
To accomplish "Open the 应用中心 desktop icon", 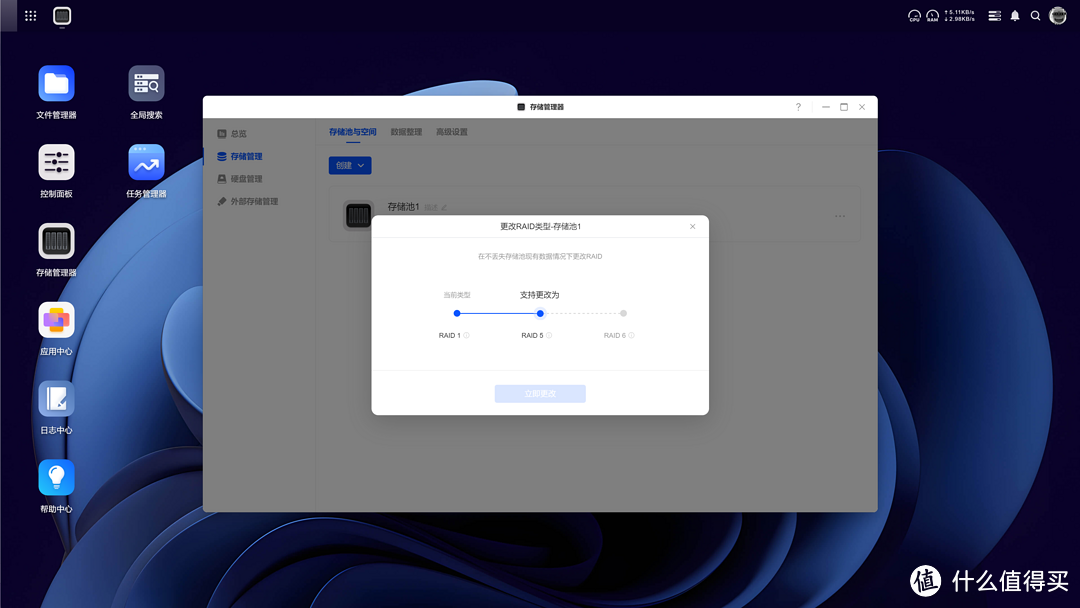I will 56,320.
